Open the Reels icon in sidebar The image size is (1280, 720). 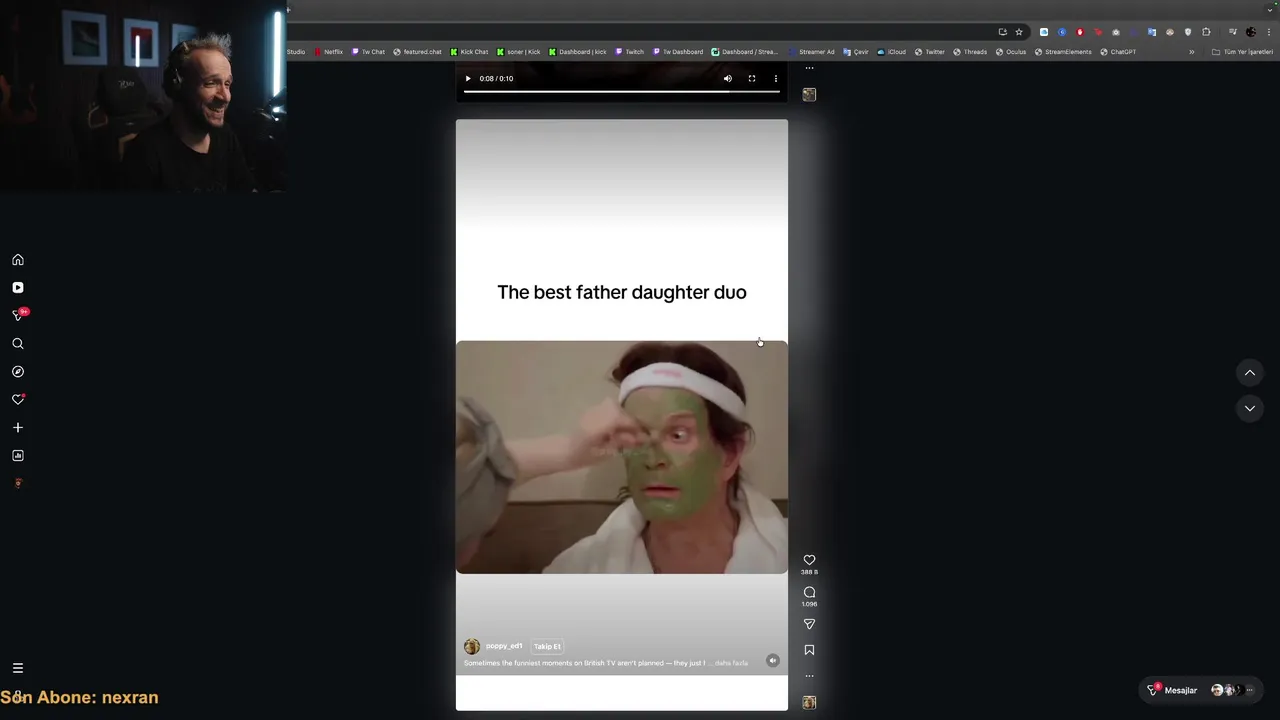coord(18,288)
